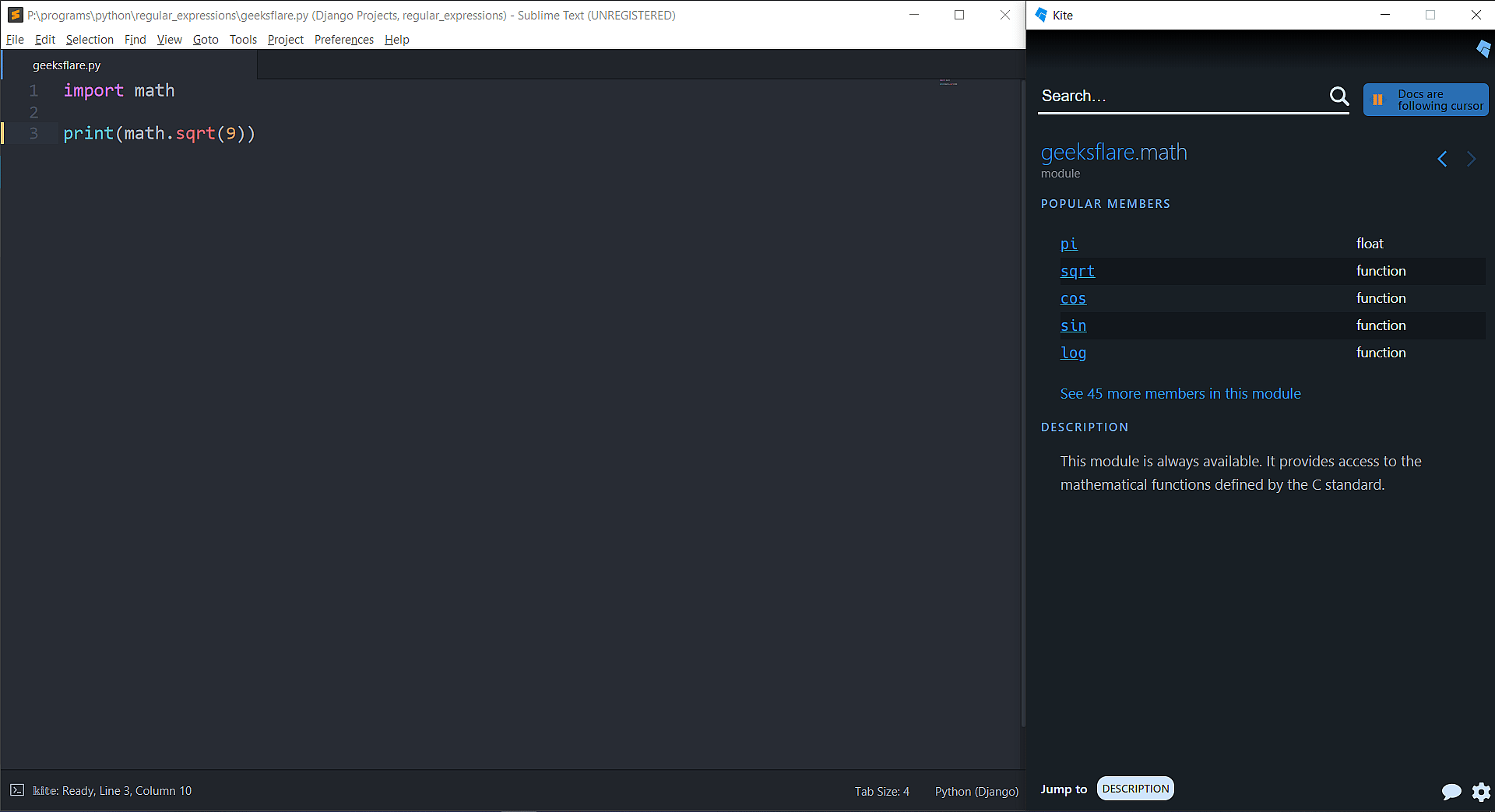
Task: Click geeksflare.math module heading
Action: [x=1113, y=152]
